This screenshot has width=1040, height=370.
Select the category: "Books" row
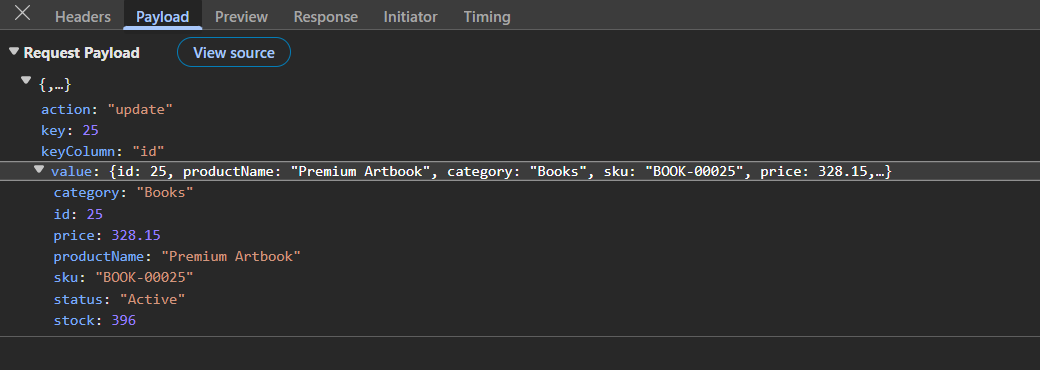click(x=123, y=193)
